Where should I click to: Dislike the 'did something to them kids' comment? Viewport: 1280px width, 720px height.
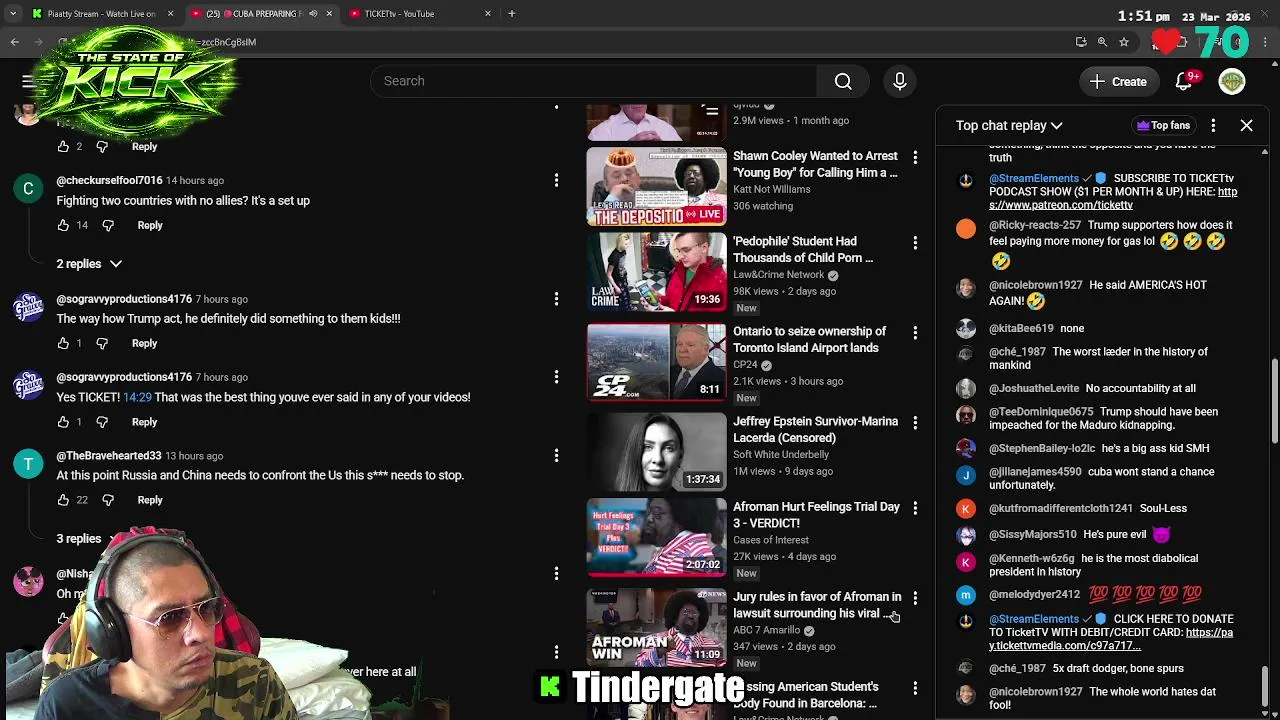tap(102, 343)
